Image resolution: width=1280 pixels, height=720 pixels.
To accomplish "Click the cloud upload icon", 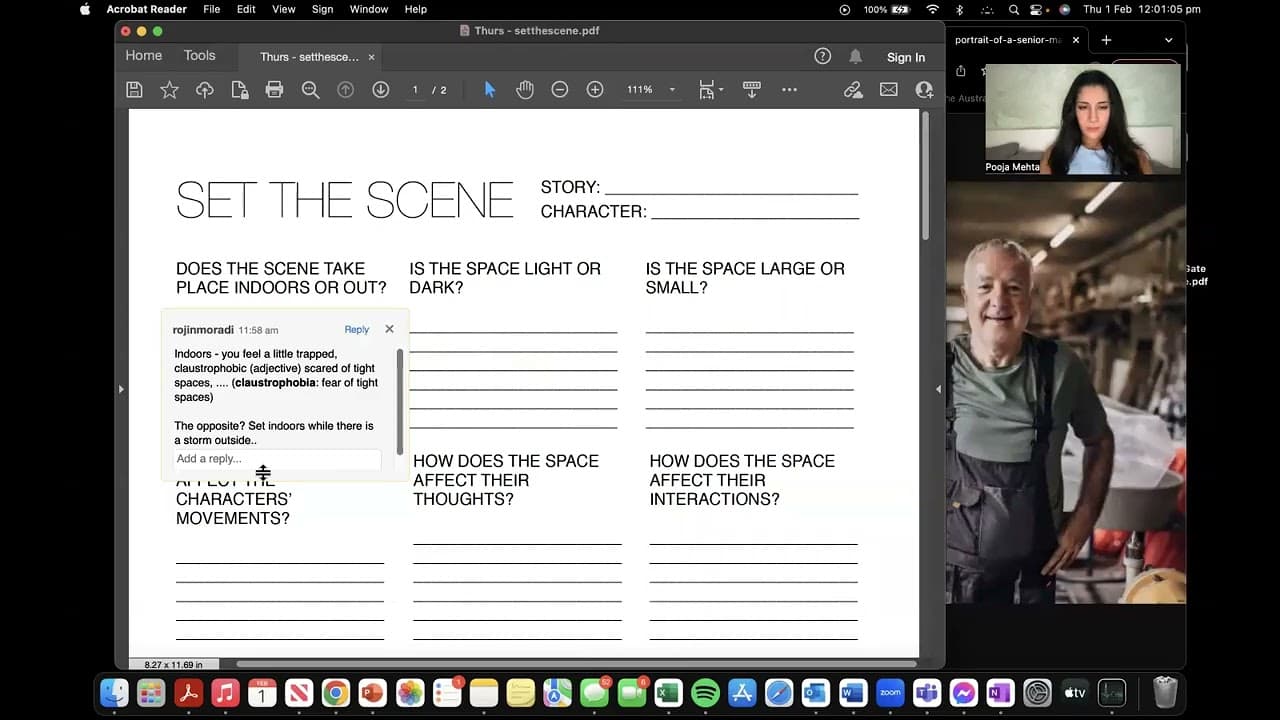I will (204, 90).
